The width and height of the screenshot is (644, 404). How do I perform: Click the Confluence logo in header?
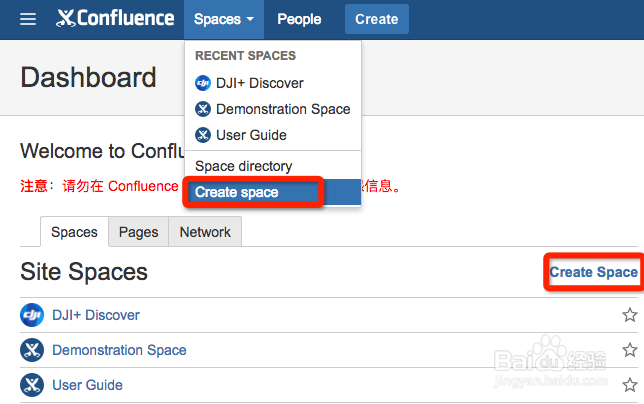pyautogui.click(x=115, y=18)
